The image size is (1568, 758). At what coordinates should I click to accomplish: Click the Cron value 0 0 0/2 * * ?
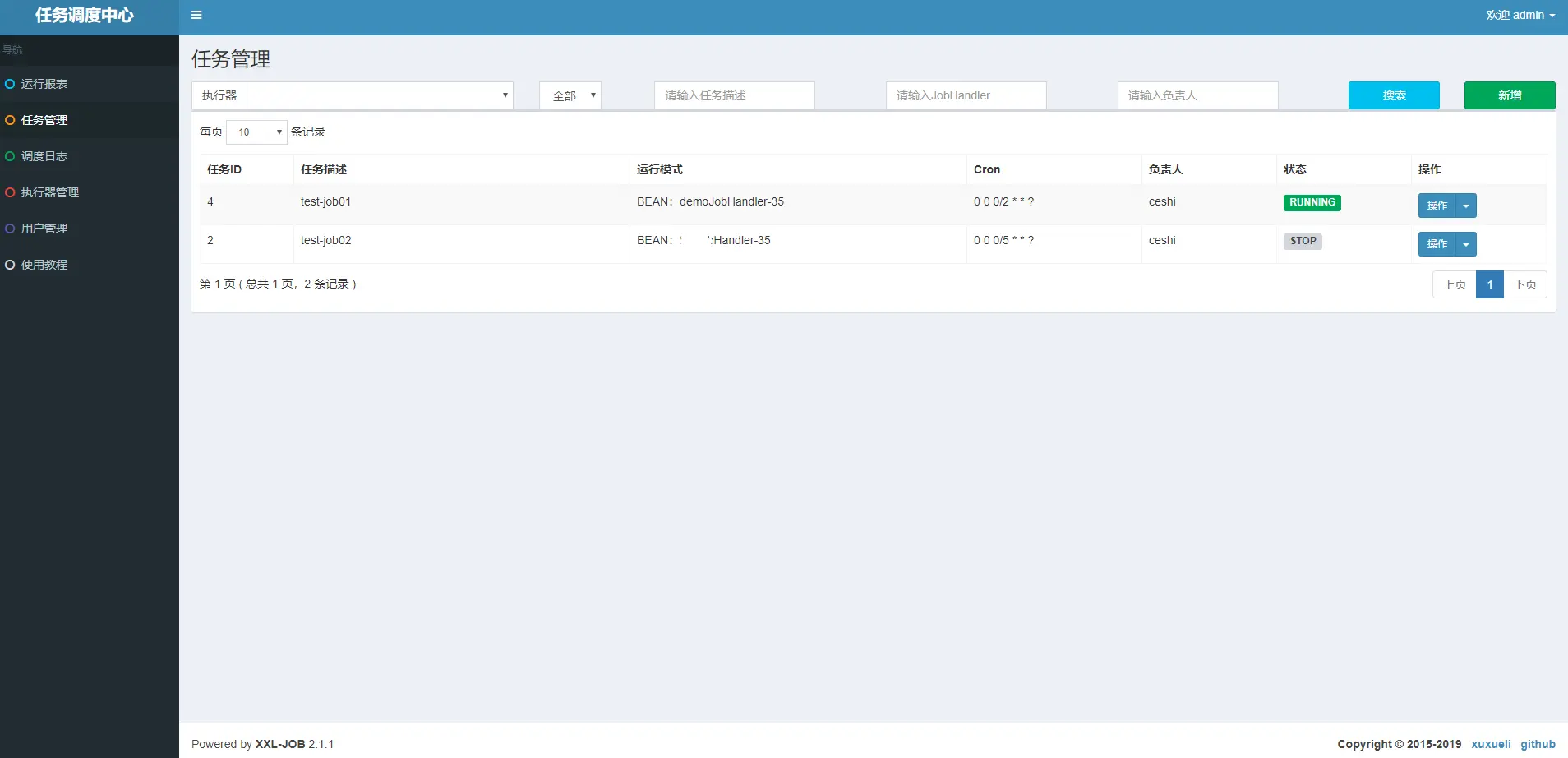[x=1003, y=201]
